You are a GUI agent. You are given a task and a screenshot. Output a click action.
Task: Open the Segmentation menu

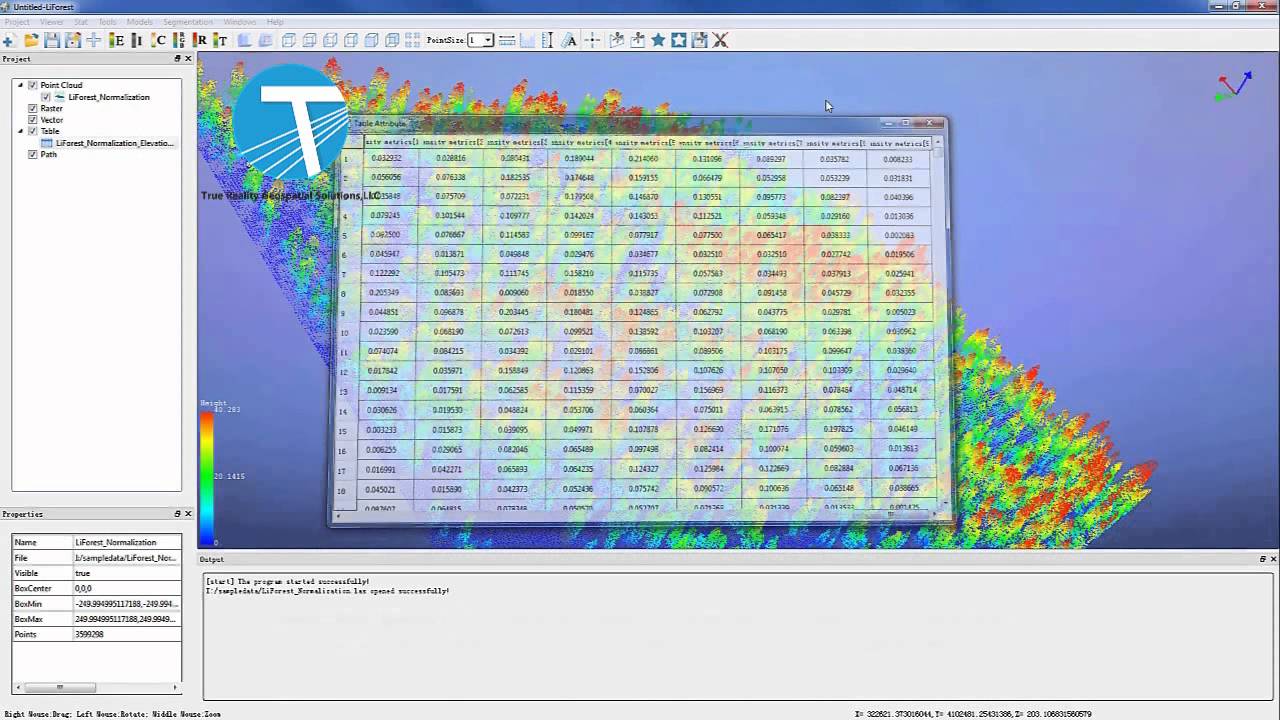click(188, 22)
